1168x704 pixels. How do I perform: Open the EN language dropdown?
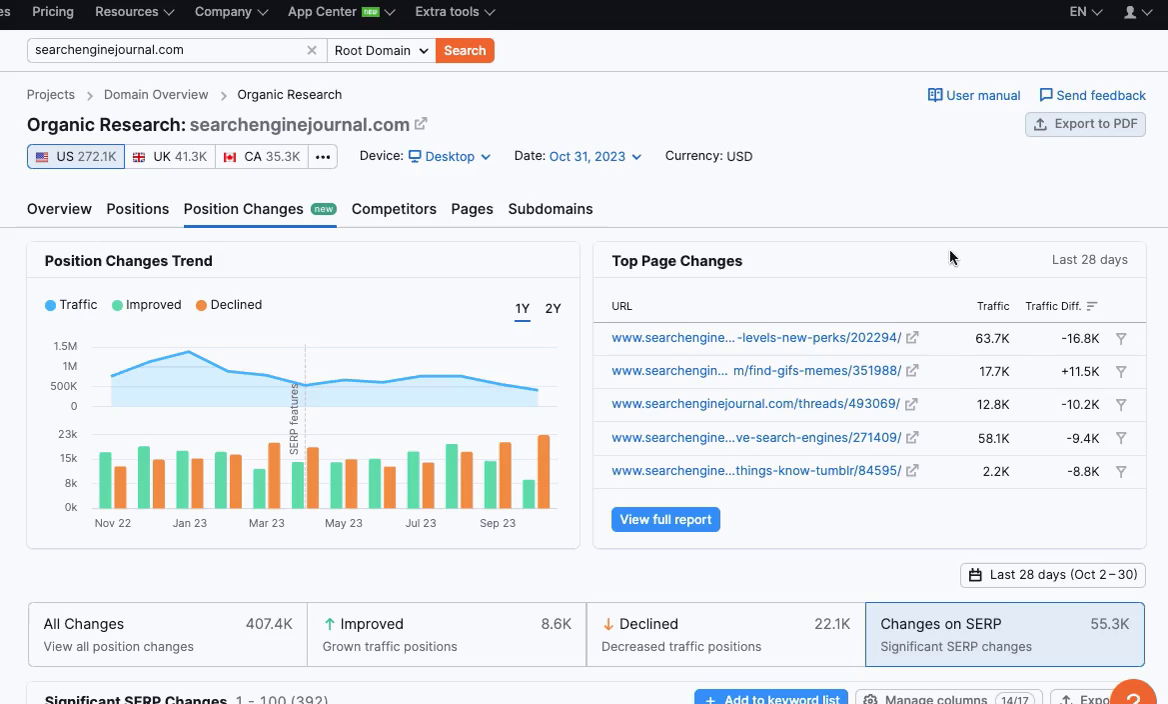(x=1085, y=12)
